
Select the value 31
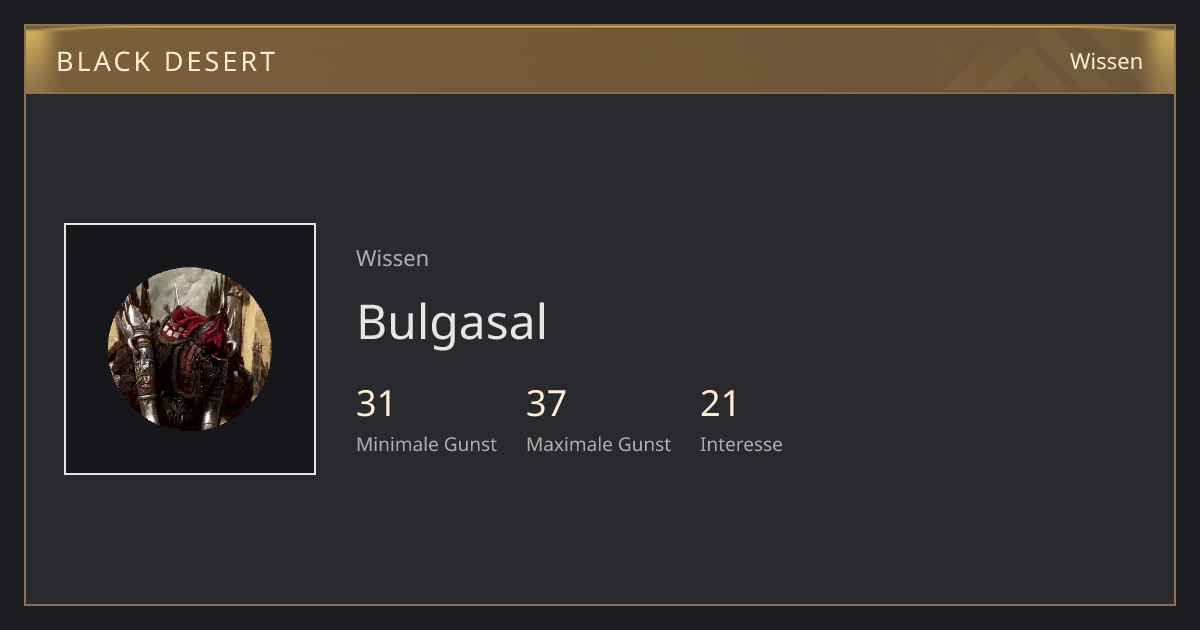[x=376, y=403]
